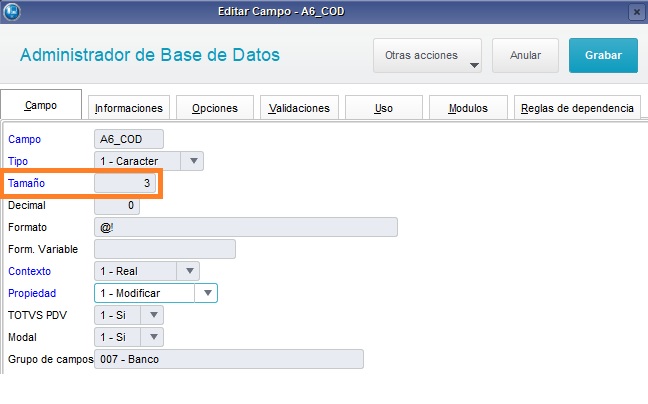
Task: Open the Modulos tab
Action: (x=468, y=108)
